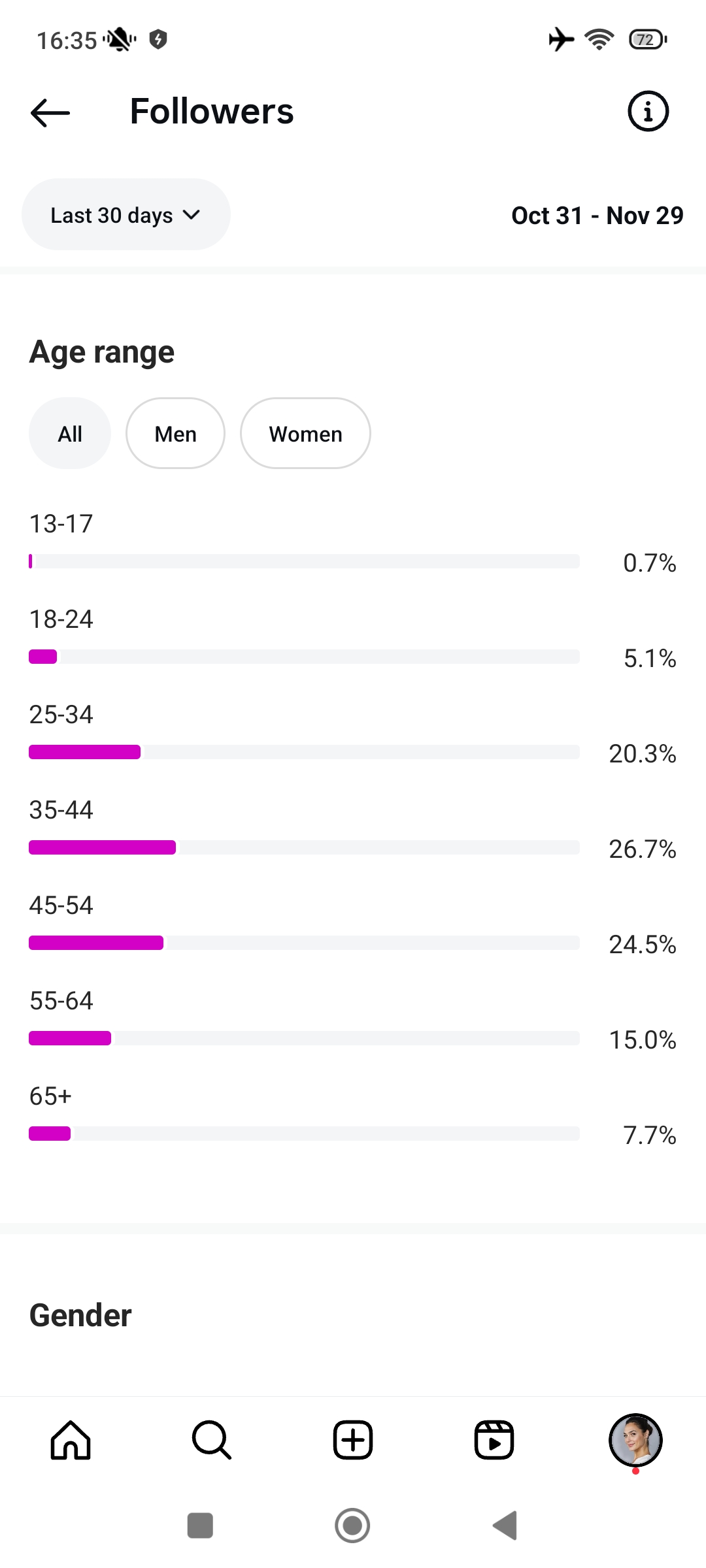The width and height of the screenshot is (706, 1568).
Task: Tap the create new post icon
Action: (353, 1440)
